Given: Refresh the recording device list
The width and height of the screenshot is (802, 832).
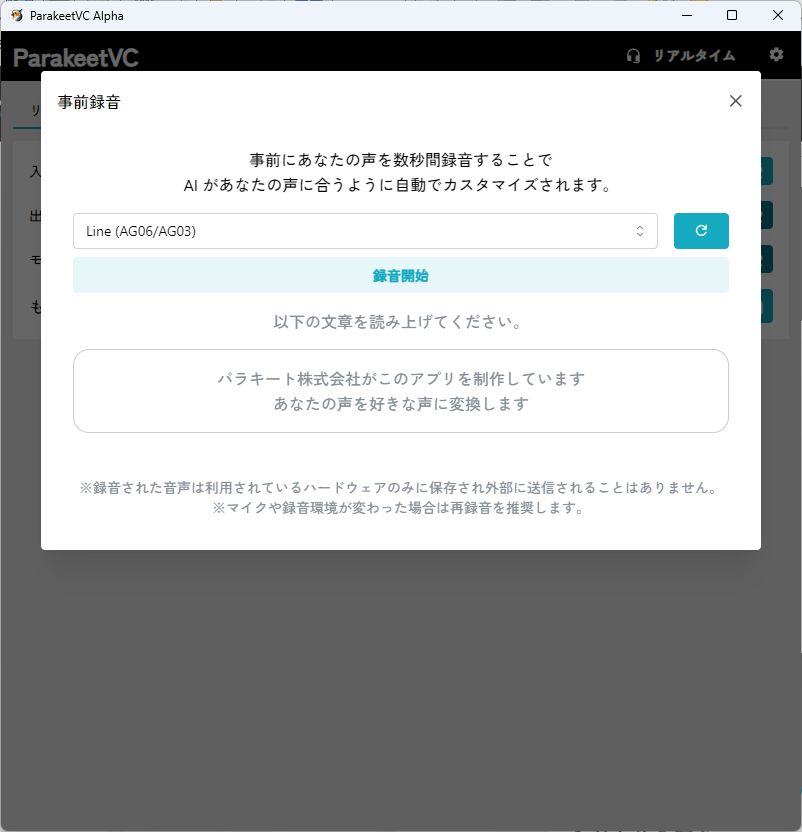Looking at the screenshot, I should tap(701, 230).
